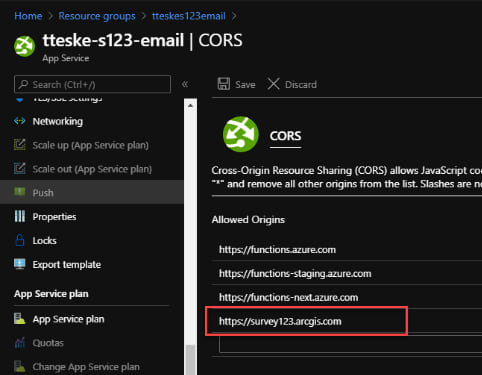Select https://functions-staging.azure.com origin entry
Viewport: 482px width, 375px height.
click(x=295, y=274)
